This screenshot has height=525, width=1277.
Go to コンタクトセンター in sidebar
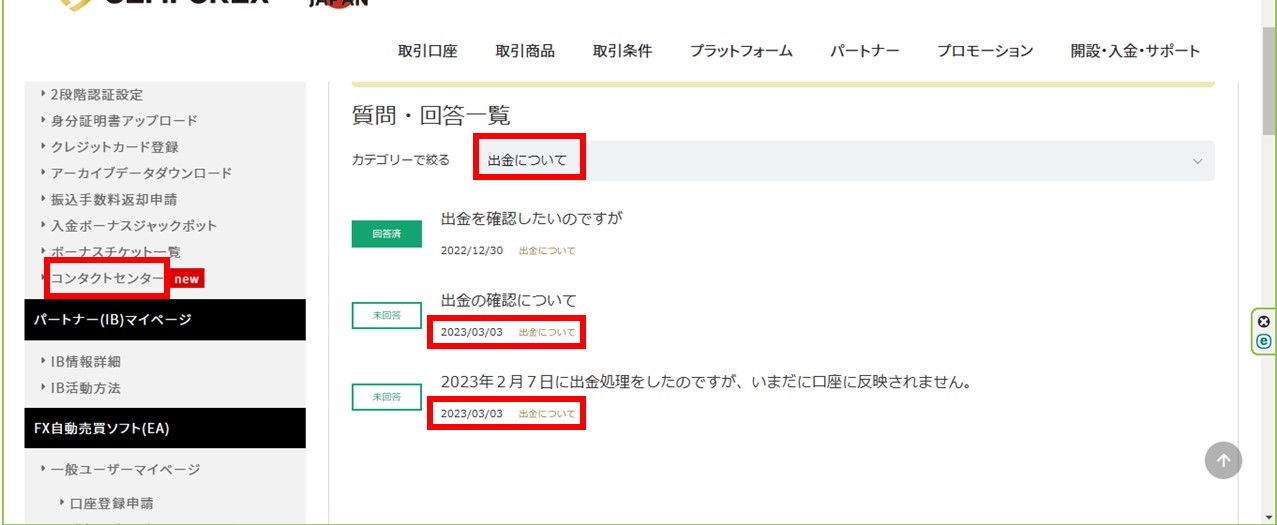pos(108,278)
